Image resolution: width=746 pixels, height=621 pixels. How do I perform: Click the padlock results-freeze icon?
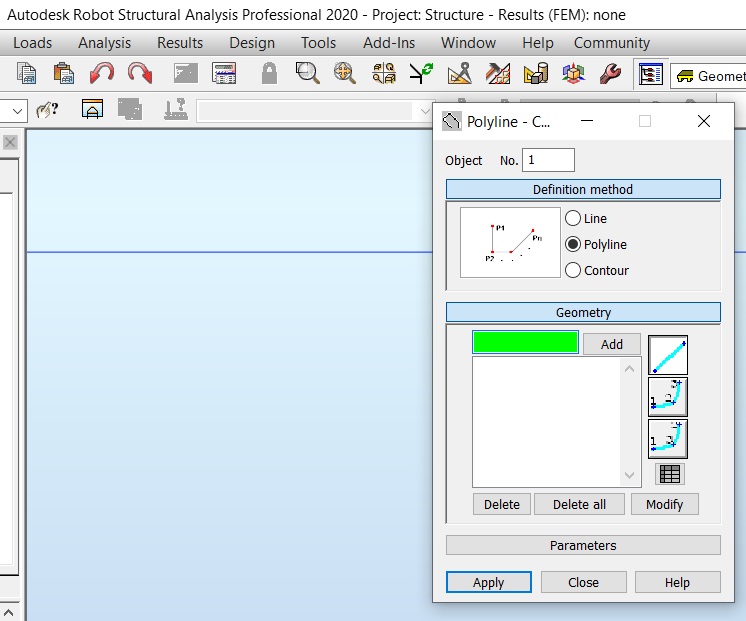(x=269, y=74)
